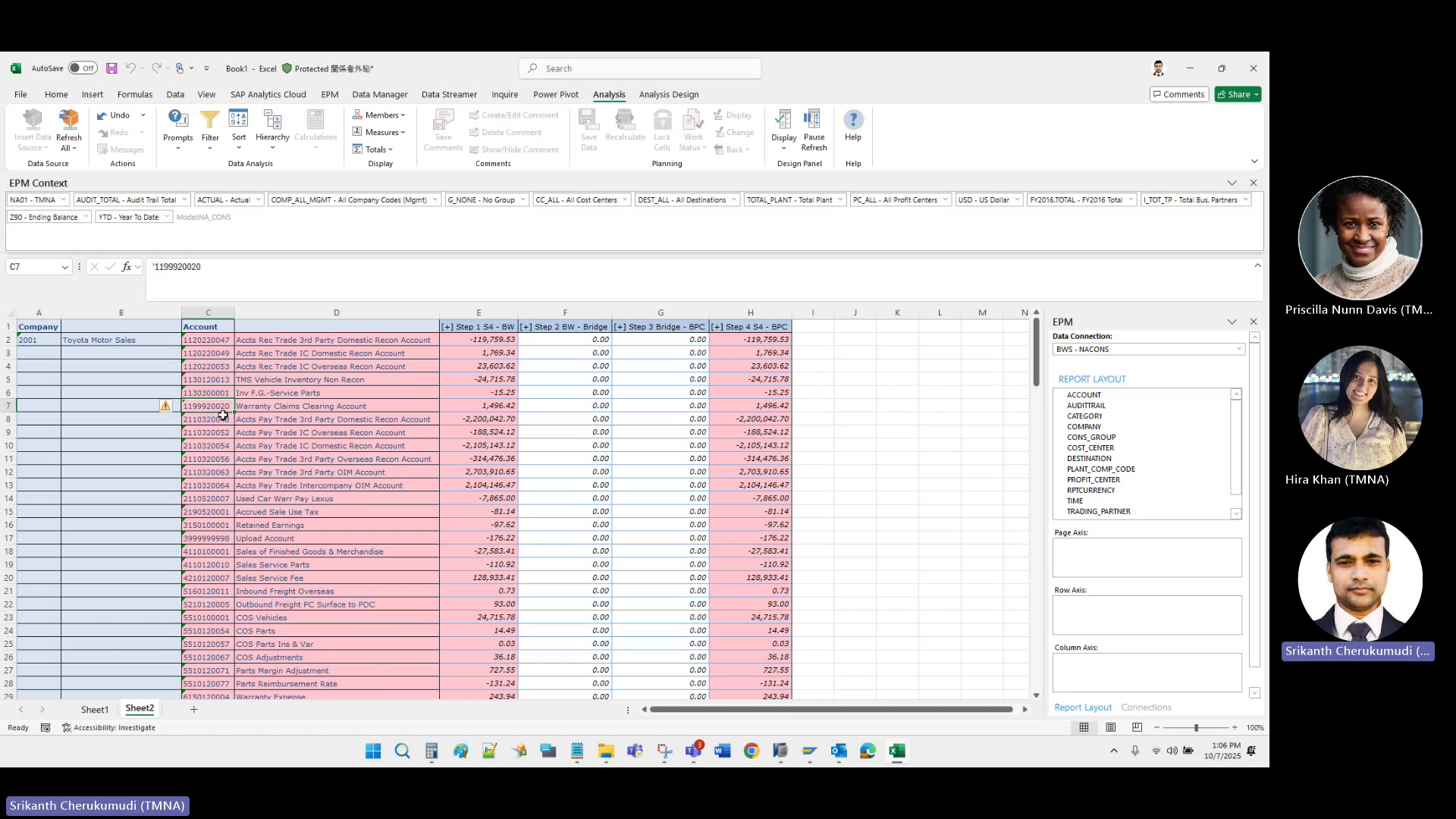Image resolution: width=1456 pixels, height=819 pixels.
Task: Toggle AutoSave on
Action: [83, 67]
